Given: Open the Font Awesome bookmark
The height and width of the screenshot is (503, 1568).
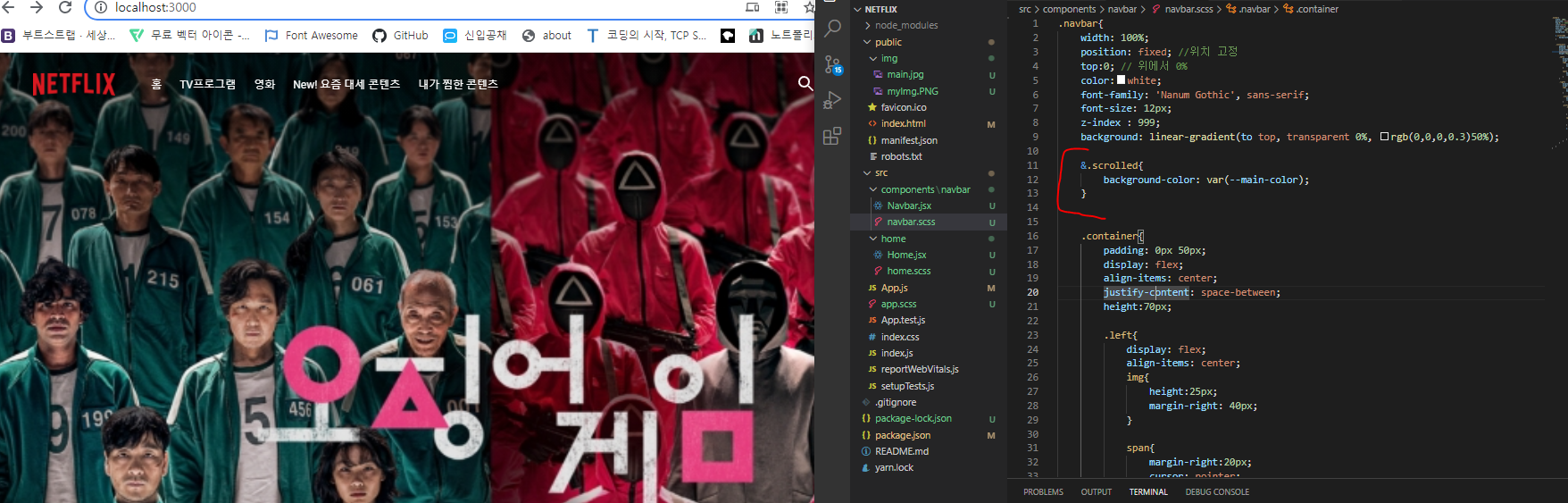Looking at the screenshot, I should [x=312, y=36].
